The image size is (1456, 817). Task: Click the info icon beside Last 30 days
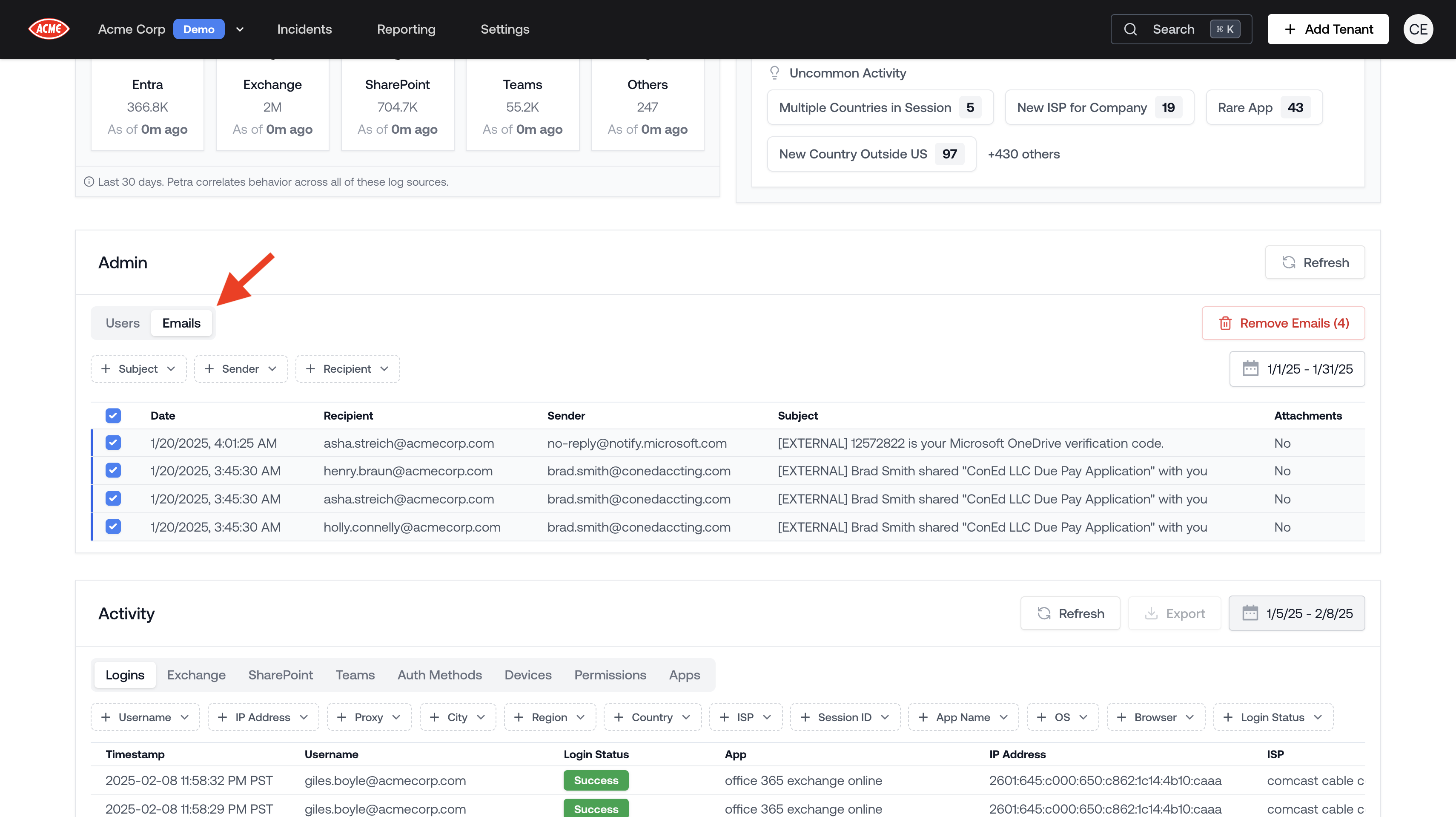click(89, 182)
